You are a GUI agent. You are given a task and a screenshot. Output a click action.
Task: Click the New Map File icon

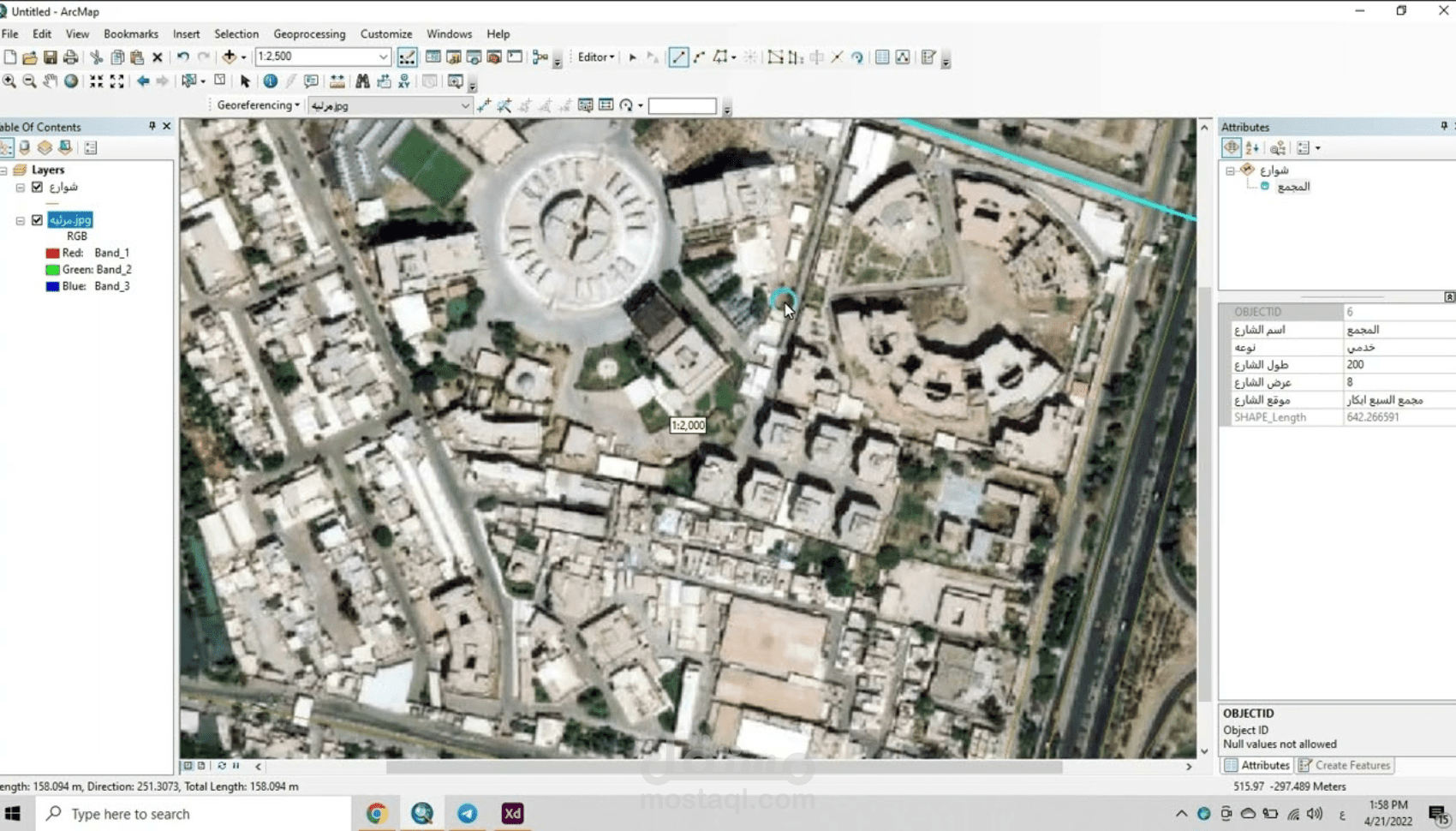tap(10, 57)
